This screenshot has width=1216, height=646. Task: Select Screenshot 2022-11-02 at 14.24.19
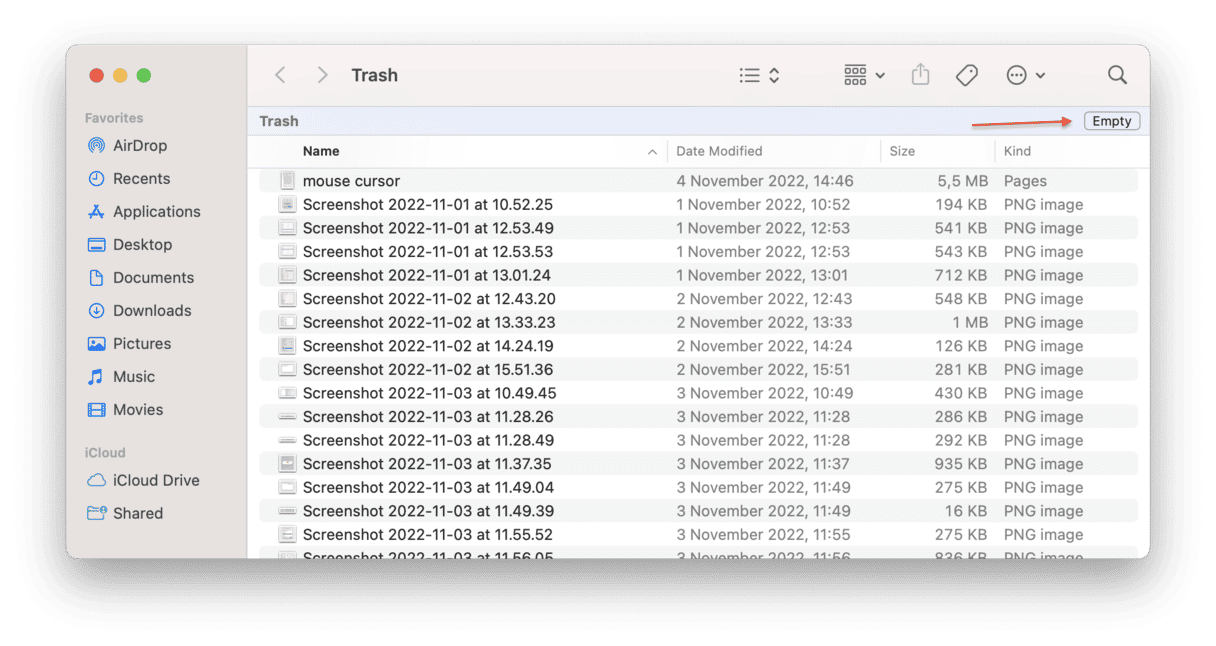click(x=428, y=346)
